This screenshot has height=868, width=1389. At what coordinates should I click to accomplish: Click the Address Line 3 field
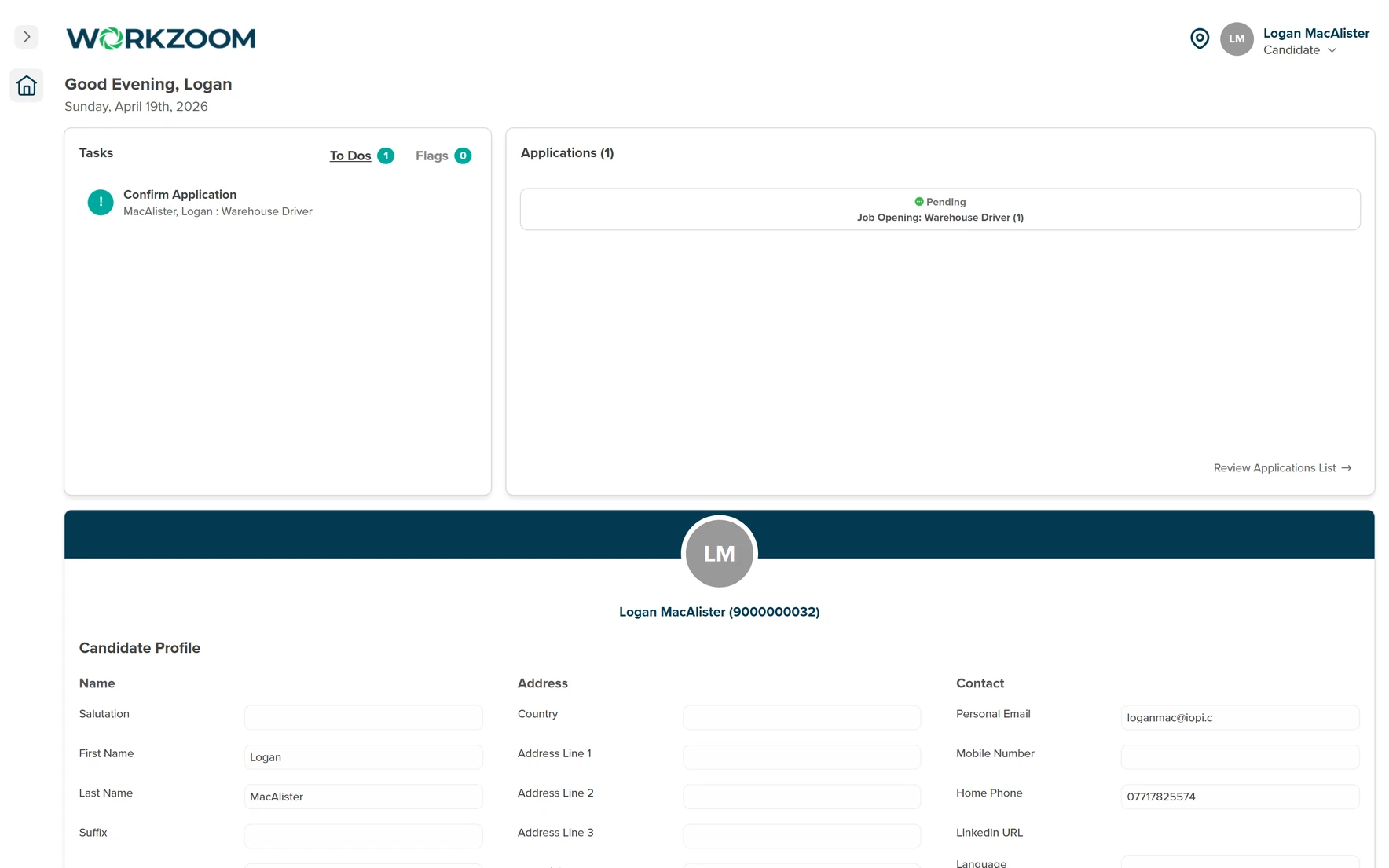[x=801, y=836]
